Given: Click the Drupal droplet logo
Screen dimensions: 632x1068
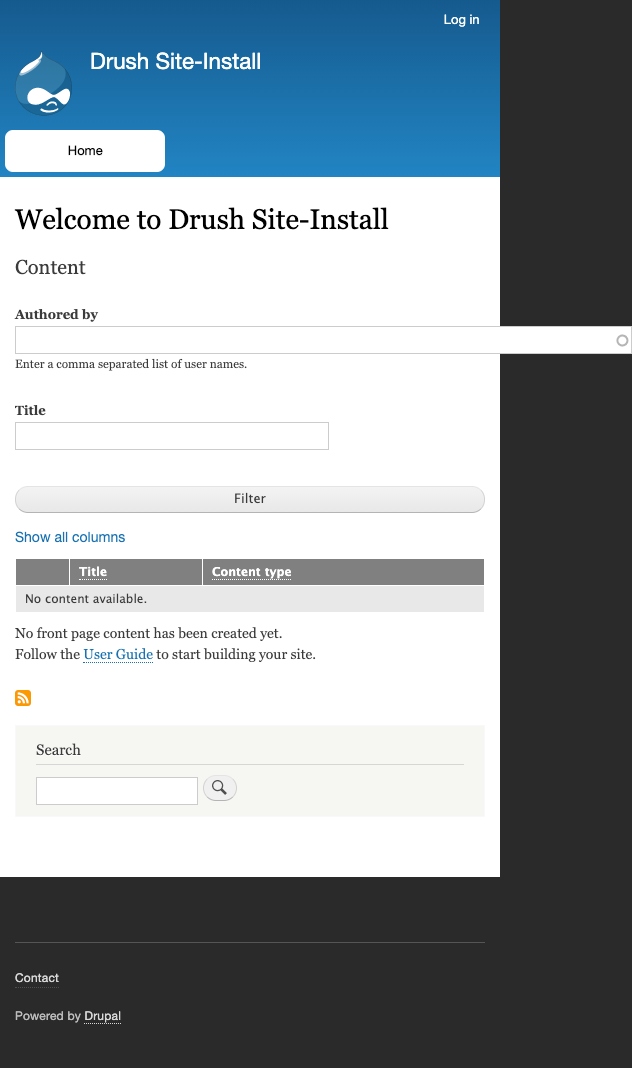Looking at the screenshot, I should (43, 85).
